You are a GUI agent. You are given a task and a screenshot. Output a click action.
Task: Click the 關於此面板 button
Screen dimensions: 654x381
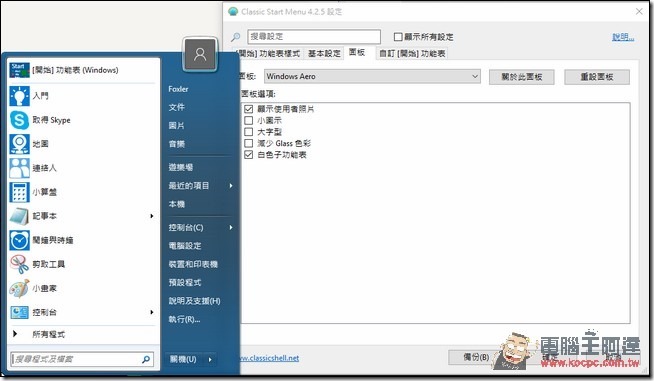(522, 77)
